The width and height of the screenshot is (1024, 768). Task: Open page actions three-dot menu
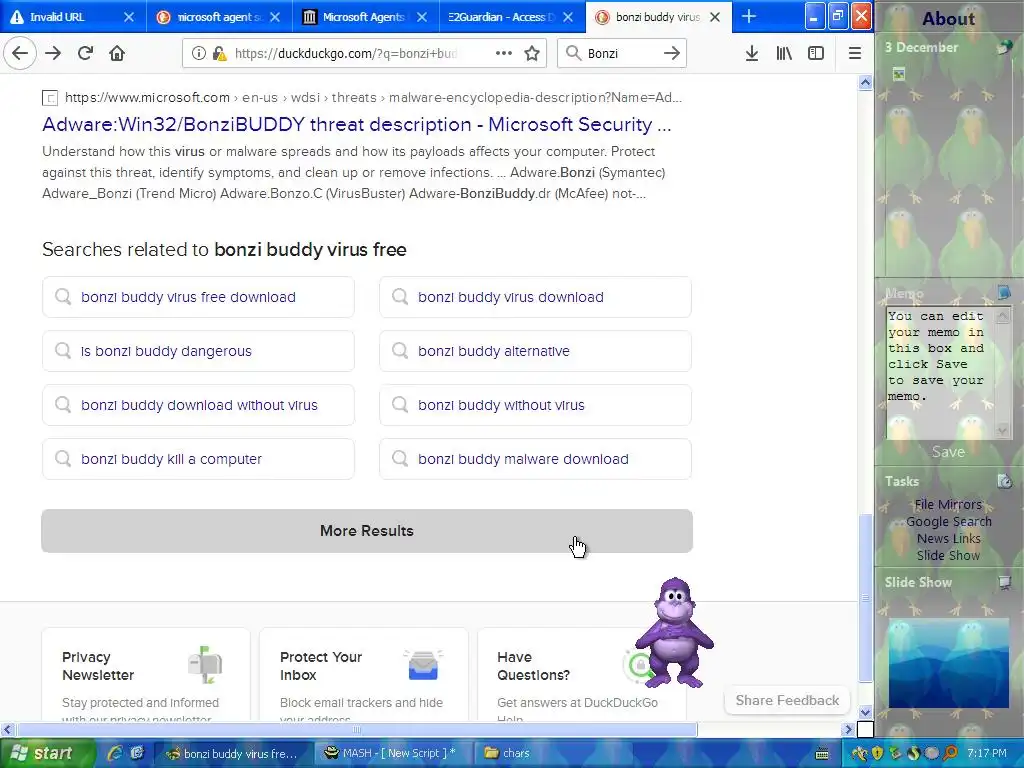tap(504, 53)
